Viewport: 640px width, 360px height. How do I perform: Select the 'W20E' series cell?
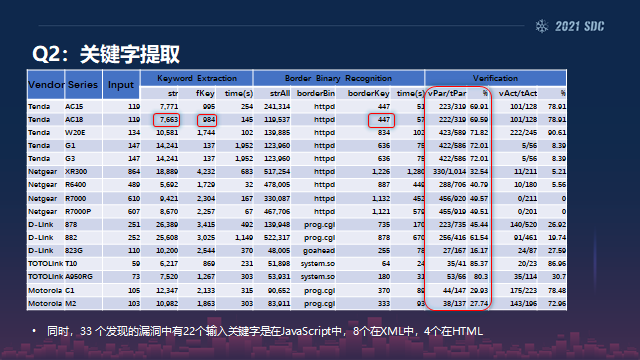(x=75, y=133)
